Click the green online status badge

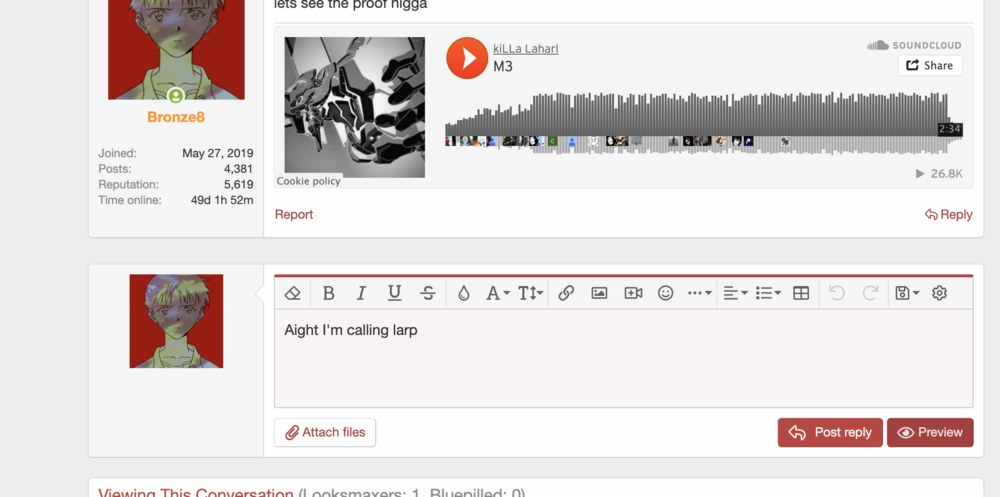175,96
